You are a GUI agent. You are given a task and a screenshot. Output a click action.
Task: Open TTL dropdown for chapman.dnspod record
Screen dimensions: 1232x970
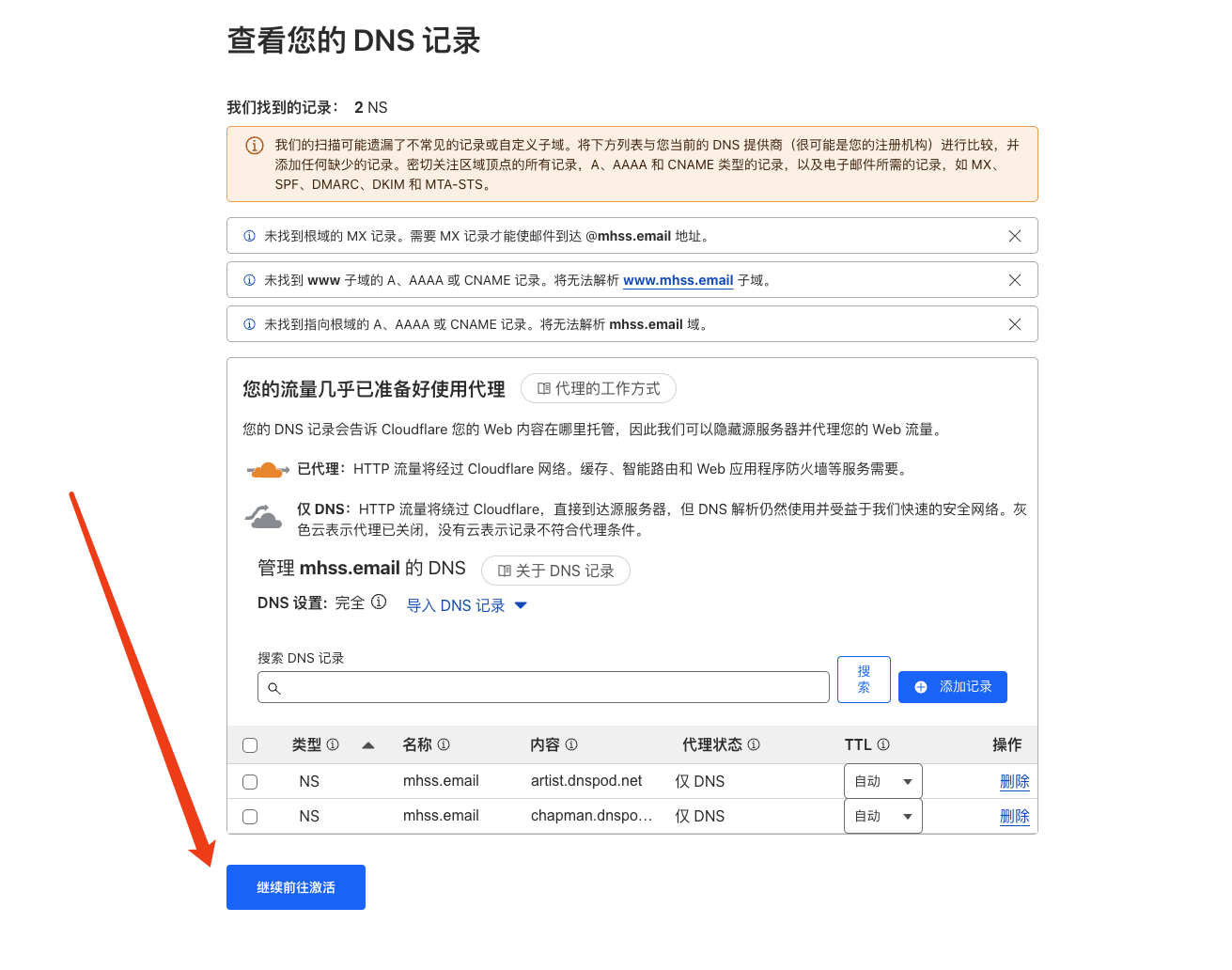[x=883, y=816]
